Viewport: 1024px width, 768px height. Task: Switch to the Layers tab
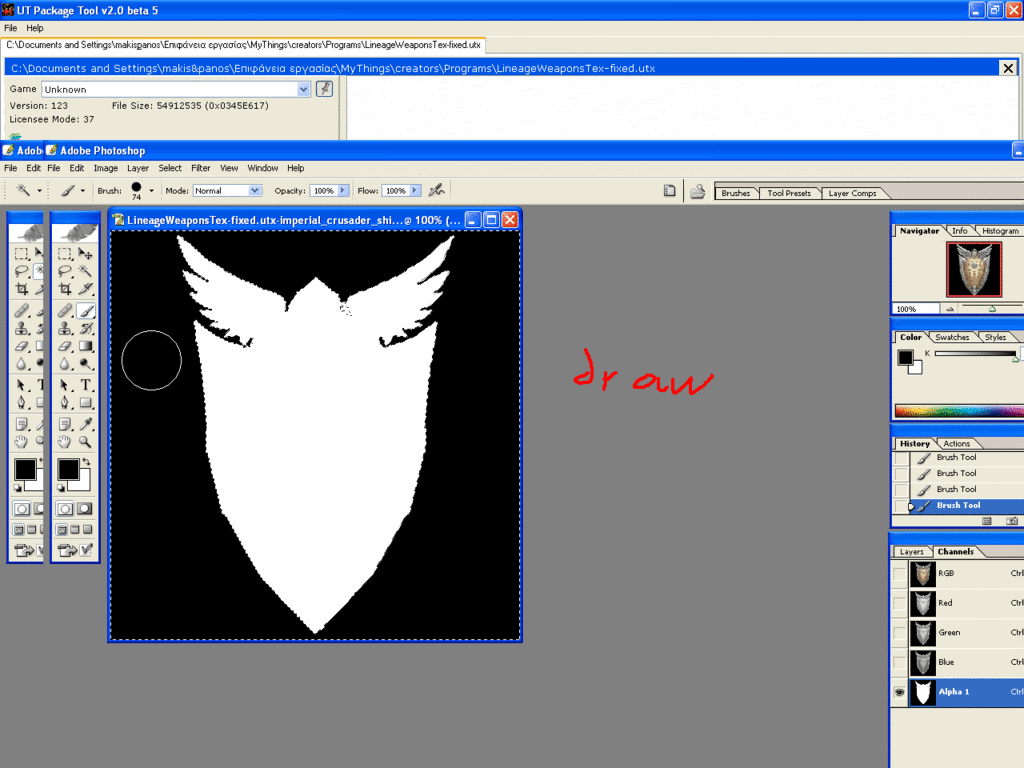tap(911, 552)
